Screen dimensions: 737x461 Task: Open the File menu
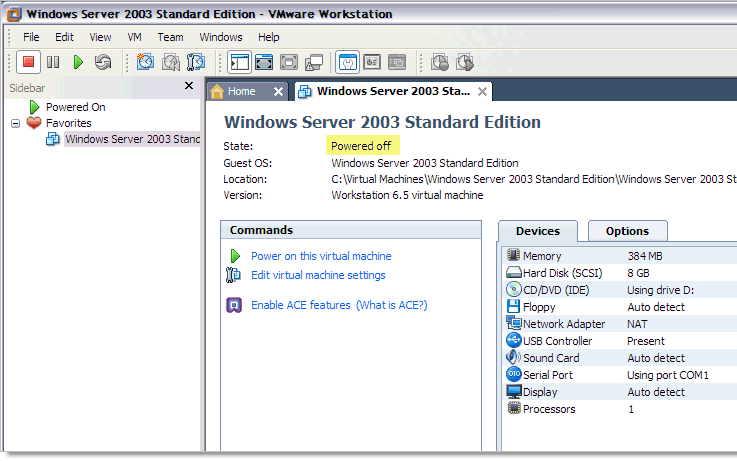(x=31, y=37)
